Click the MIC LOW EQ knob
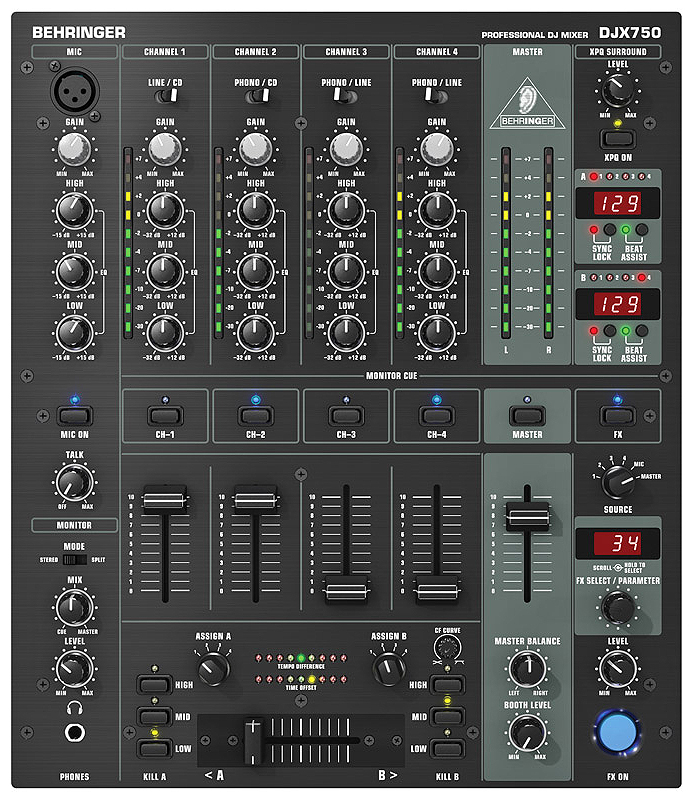Screen dimensions: 692x796 pyautogui.click(x=74, y=333)
